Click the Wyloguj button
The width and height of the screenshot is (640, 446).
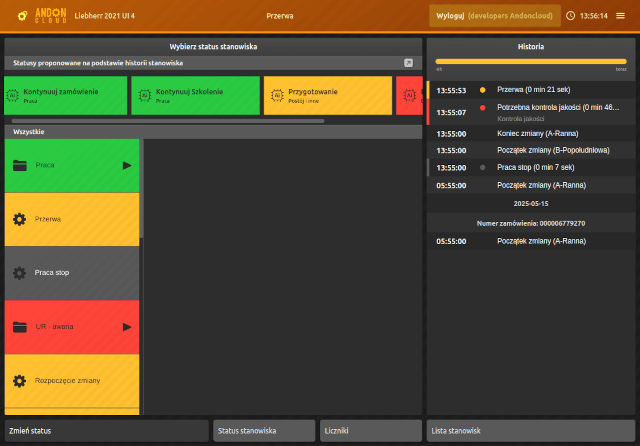coord(495,16)
